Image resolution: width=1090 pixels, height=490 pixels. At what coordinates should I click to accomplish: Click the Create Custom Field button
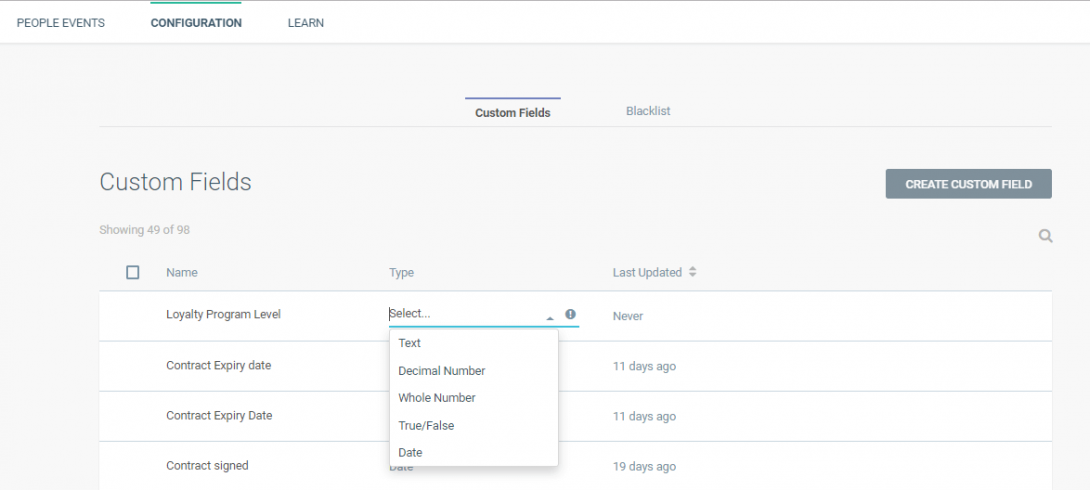[968, 184]
